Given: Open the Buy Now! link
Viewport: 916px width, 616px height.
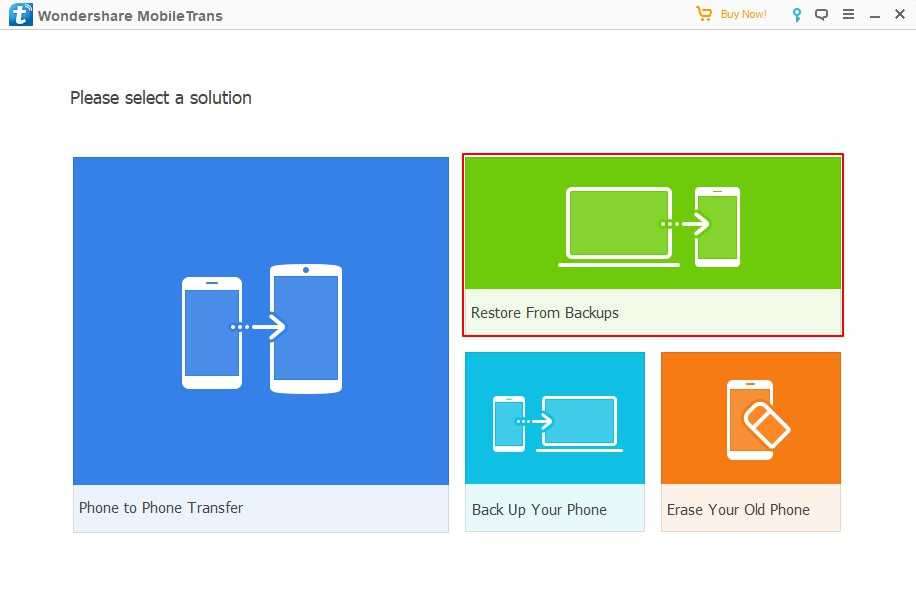Looking at the screenshot, I should (x=743, y=15).
